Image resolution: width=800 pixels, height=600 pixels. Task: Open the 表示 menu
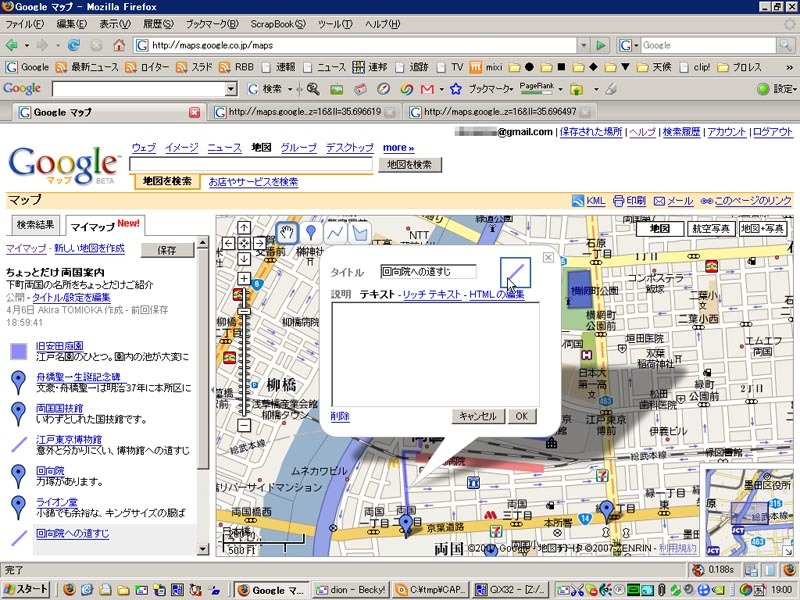(115, 24)
